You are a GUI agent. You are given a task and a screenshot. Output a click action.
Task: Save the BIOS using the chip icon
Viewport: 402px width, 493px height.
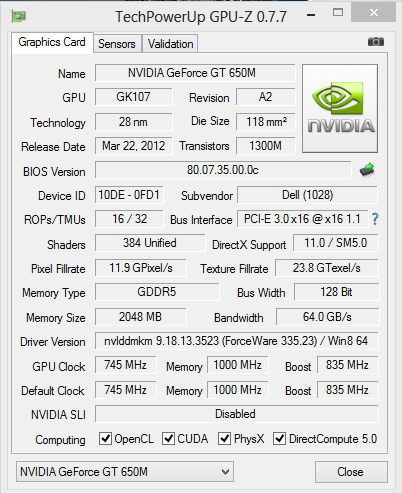pos(367,170)
